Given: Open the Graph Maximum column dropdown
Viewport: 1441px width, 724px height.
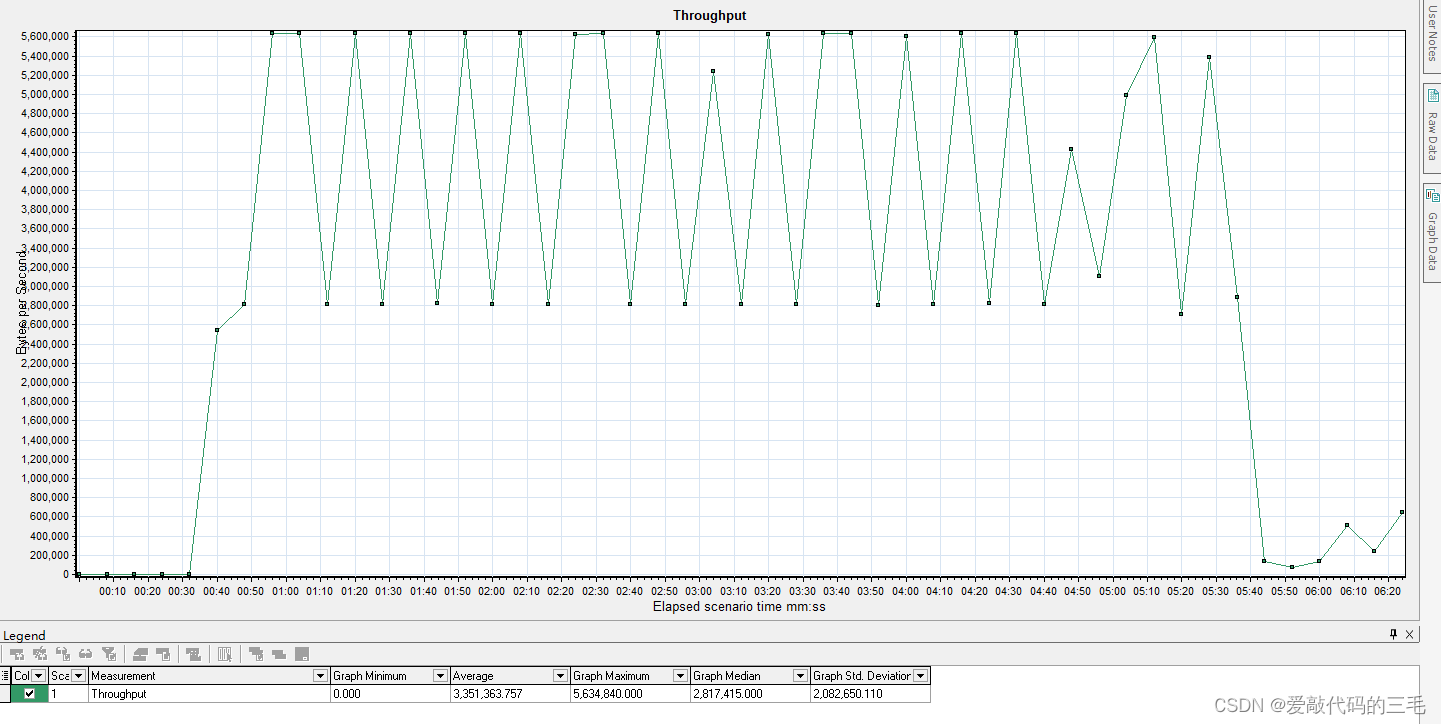Looking at the screenshot, I should 681,675.
